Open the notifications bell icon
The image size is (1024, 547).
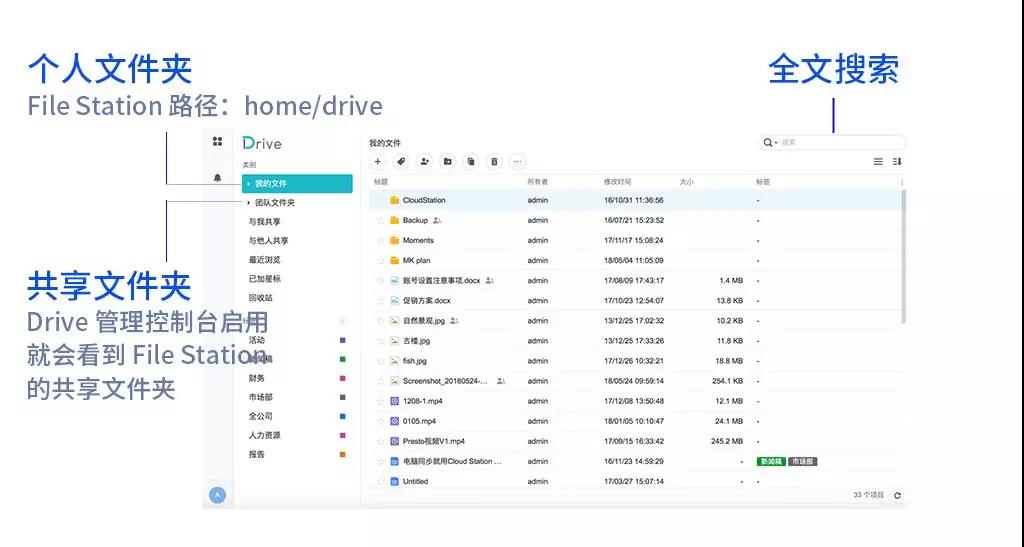[217, 178]
